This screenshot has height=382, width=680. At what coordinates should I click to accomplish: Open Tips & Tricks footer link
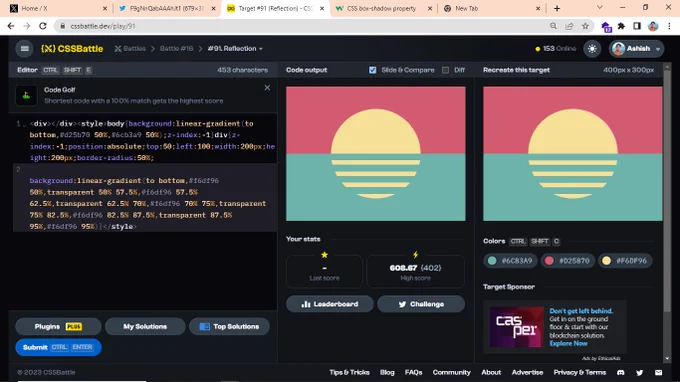(349, 372)
